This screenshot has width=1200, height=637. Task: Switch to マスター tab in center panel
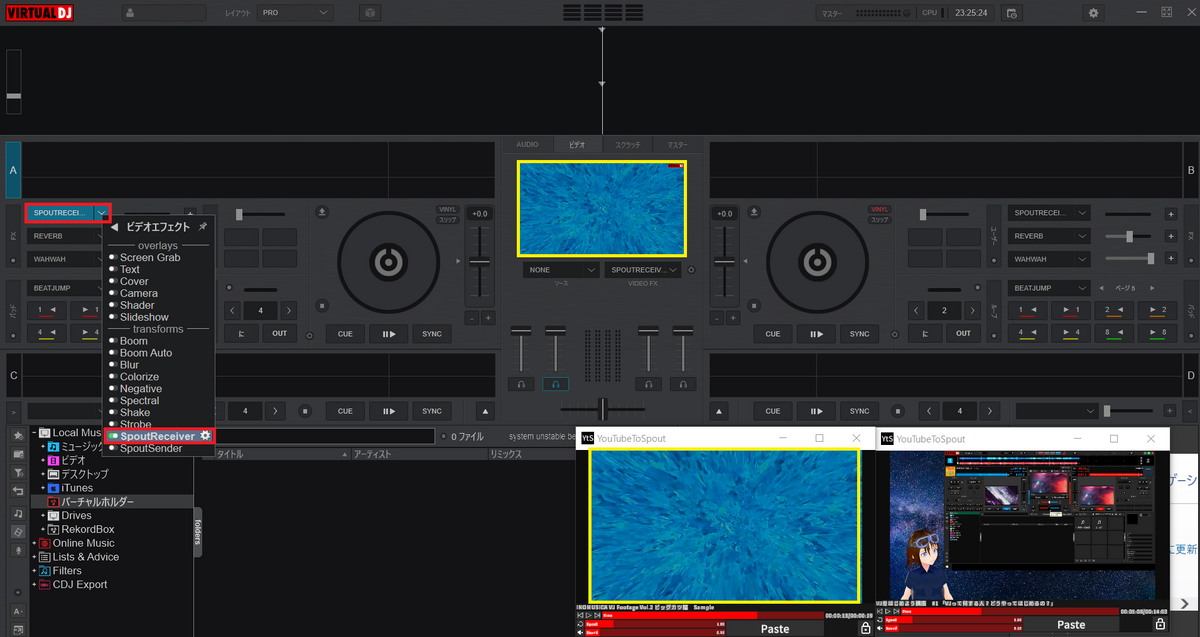[x=678, y=145]
